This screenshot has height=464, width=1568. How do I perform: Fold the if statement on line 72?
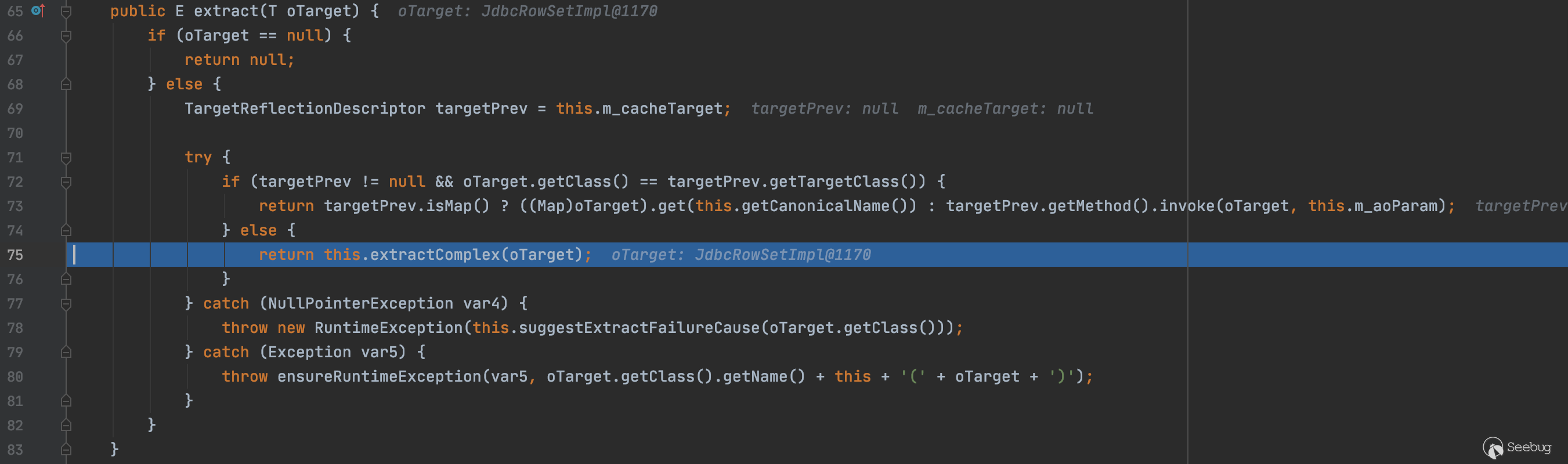[66, 182]
